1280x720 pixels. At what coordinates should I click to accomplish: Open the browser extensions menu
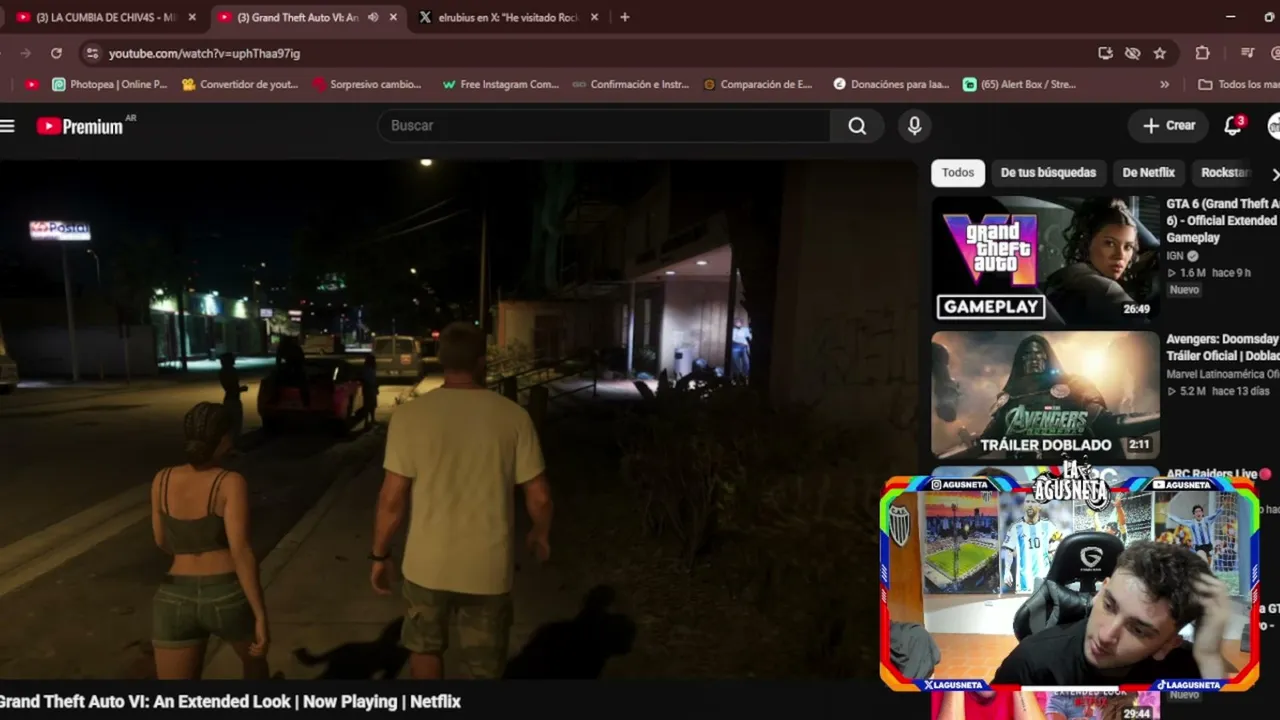[1202, 53]
